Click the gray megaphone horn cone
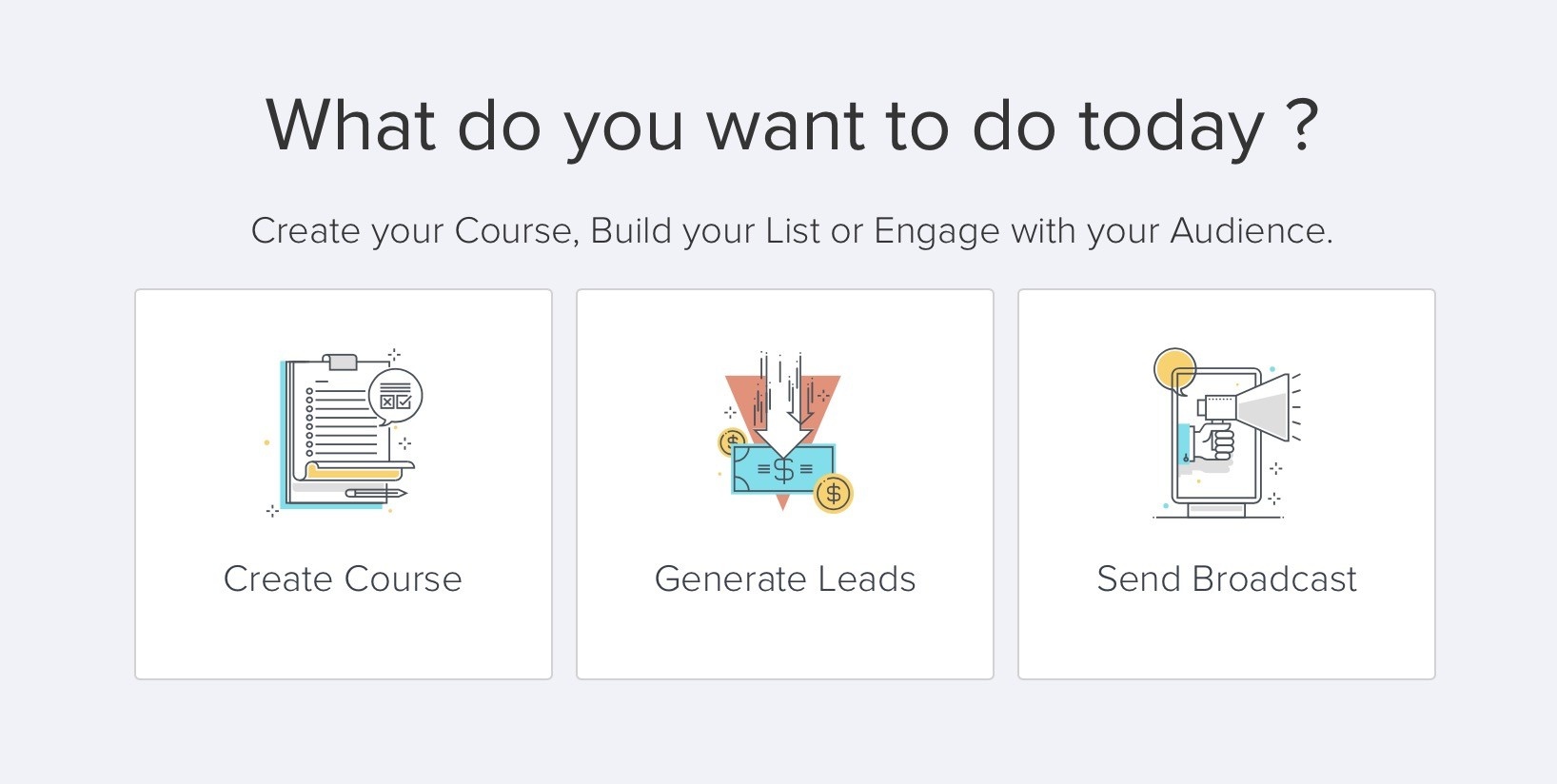Screen dimensions: 1557x784 pyautogui.click(x=1263, y=407)
